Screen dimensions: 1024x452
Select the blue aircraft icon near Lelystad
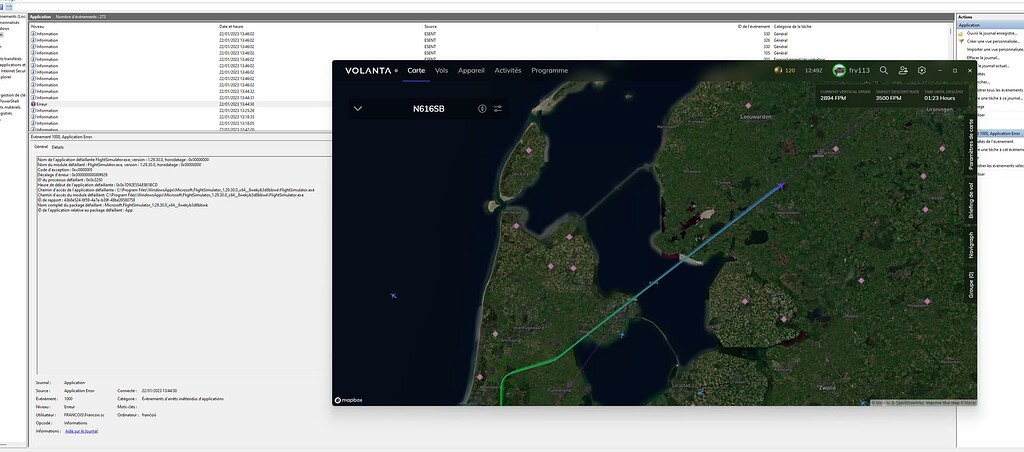point(699,393)
